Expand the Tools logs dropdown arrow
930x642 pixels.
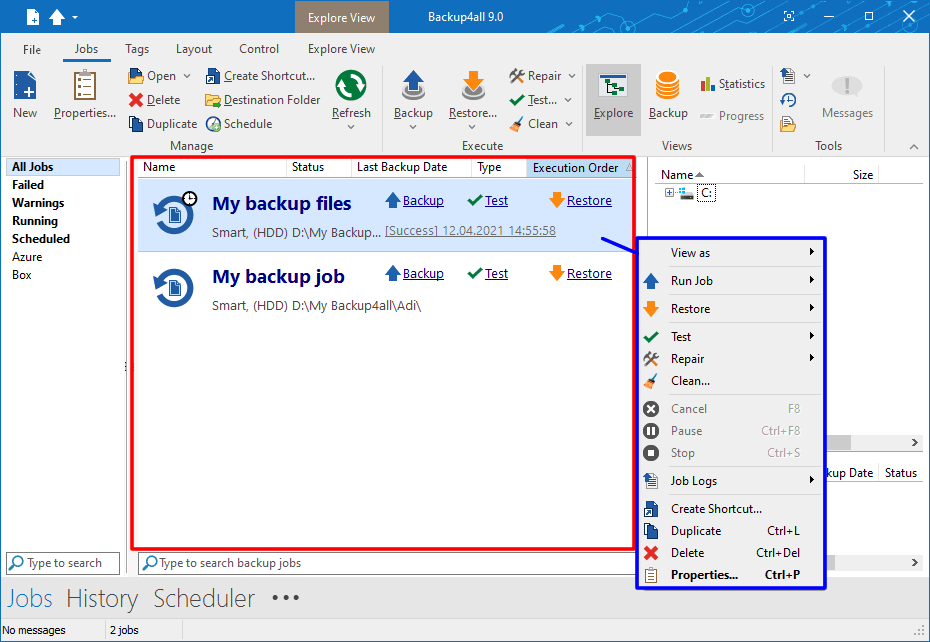pyautogui.click(x=807, y=75)
